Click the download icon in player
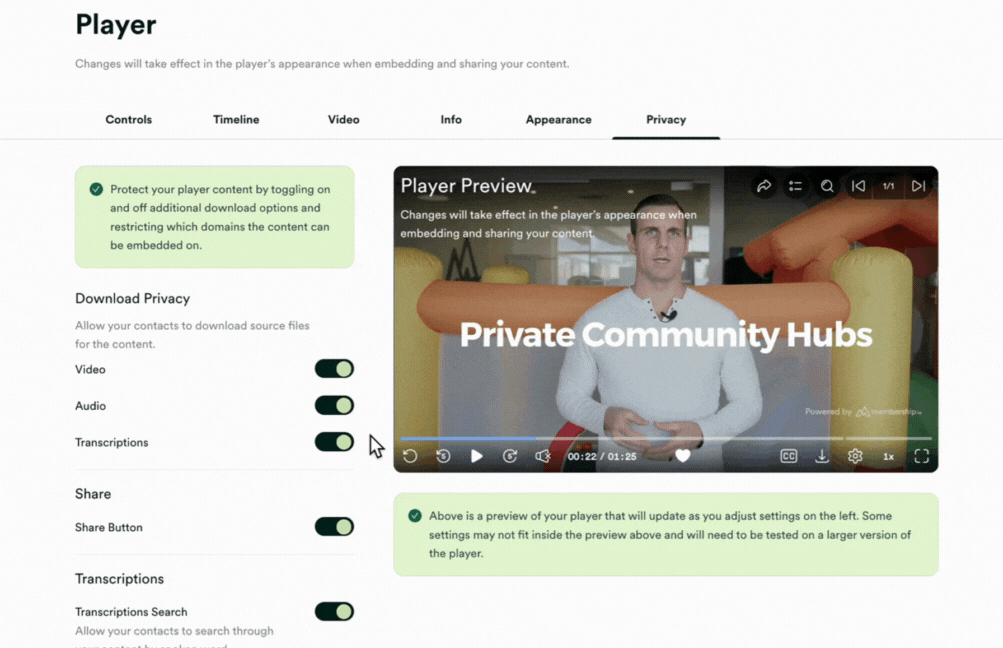 pos(822,456)
